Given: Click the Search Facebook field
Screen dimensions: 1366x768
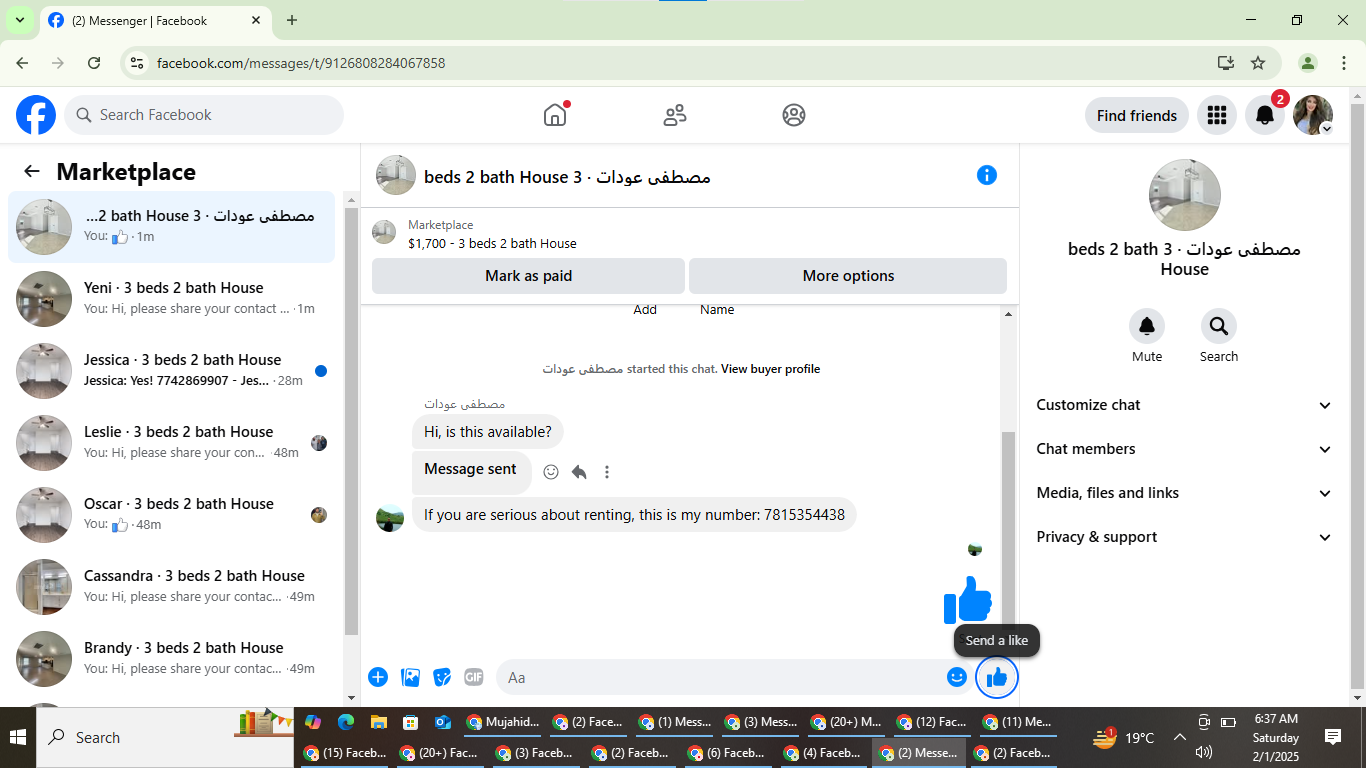Looking at the screenshot, I should [204, 115].
